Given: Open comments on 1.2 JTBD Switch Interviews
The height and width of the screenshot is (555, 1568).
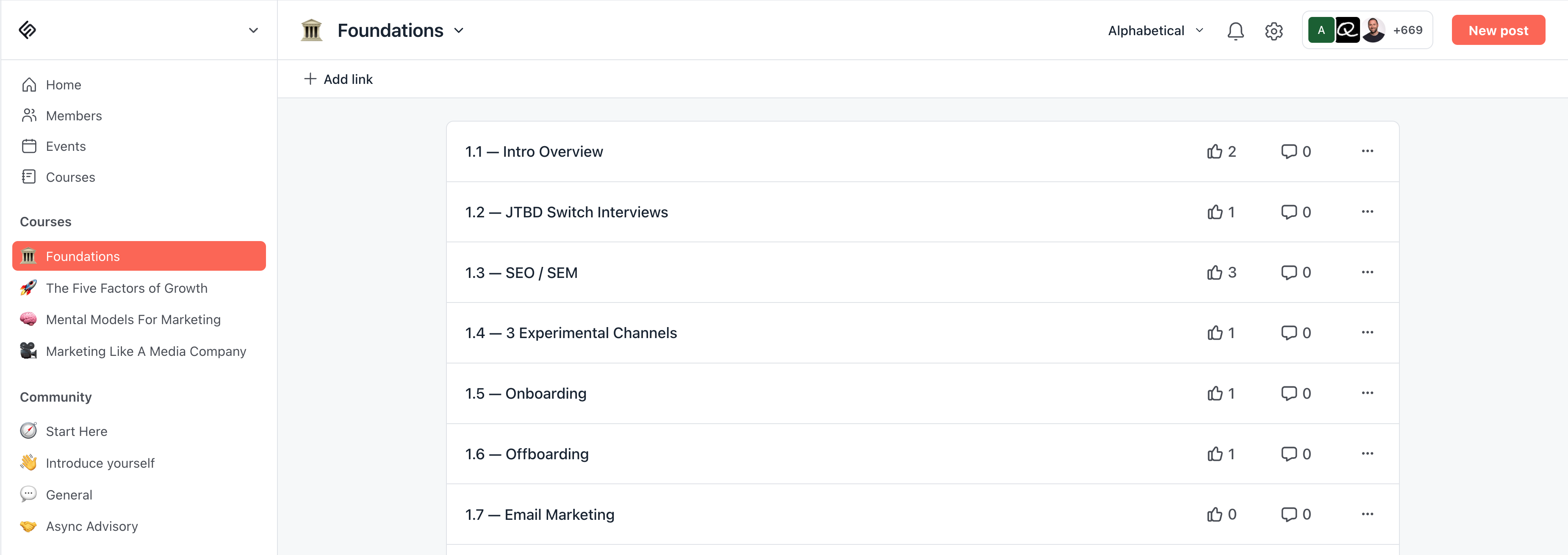Looking at the screenshot, I should (x=1288, y=212).
